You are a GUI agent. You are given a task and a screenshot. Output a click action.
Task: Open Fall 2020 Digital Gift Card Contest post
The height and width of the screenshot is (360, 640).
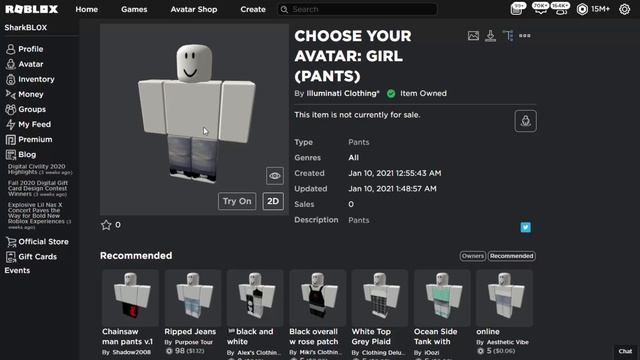(38, 189)
